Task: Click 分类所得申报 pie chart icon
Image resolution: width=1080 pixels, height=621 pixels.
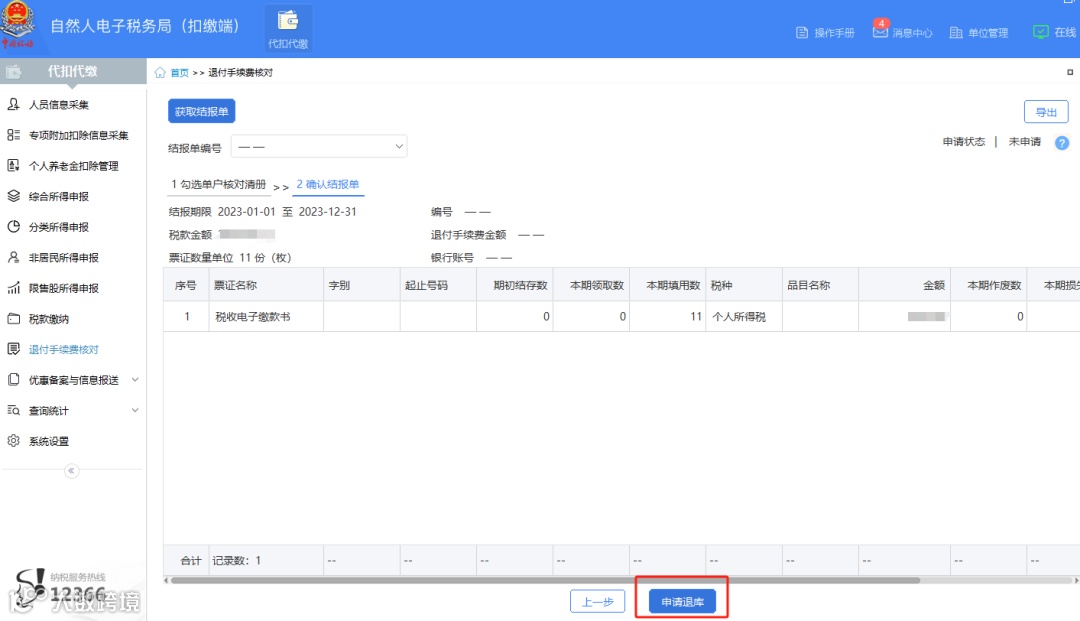Action: [13, 227]
